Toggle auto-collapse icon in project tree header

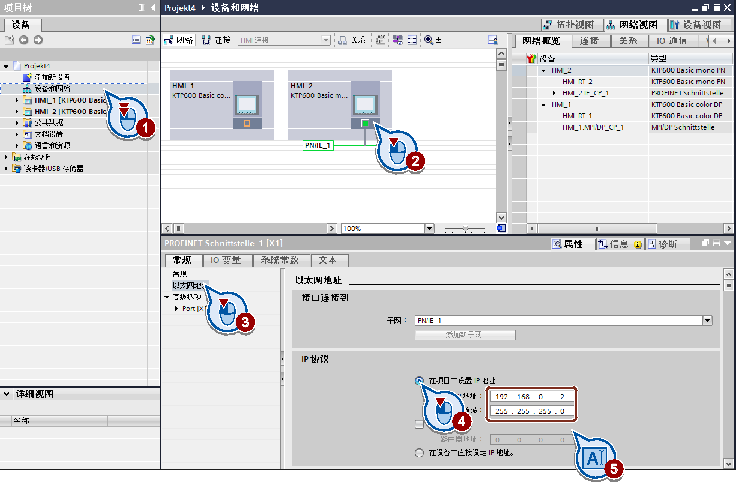[141, 8]
